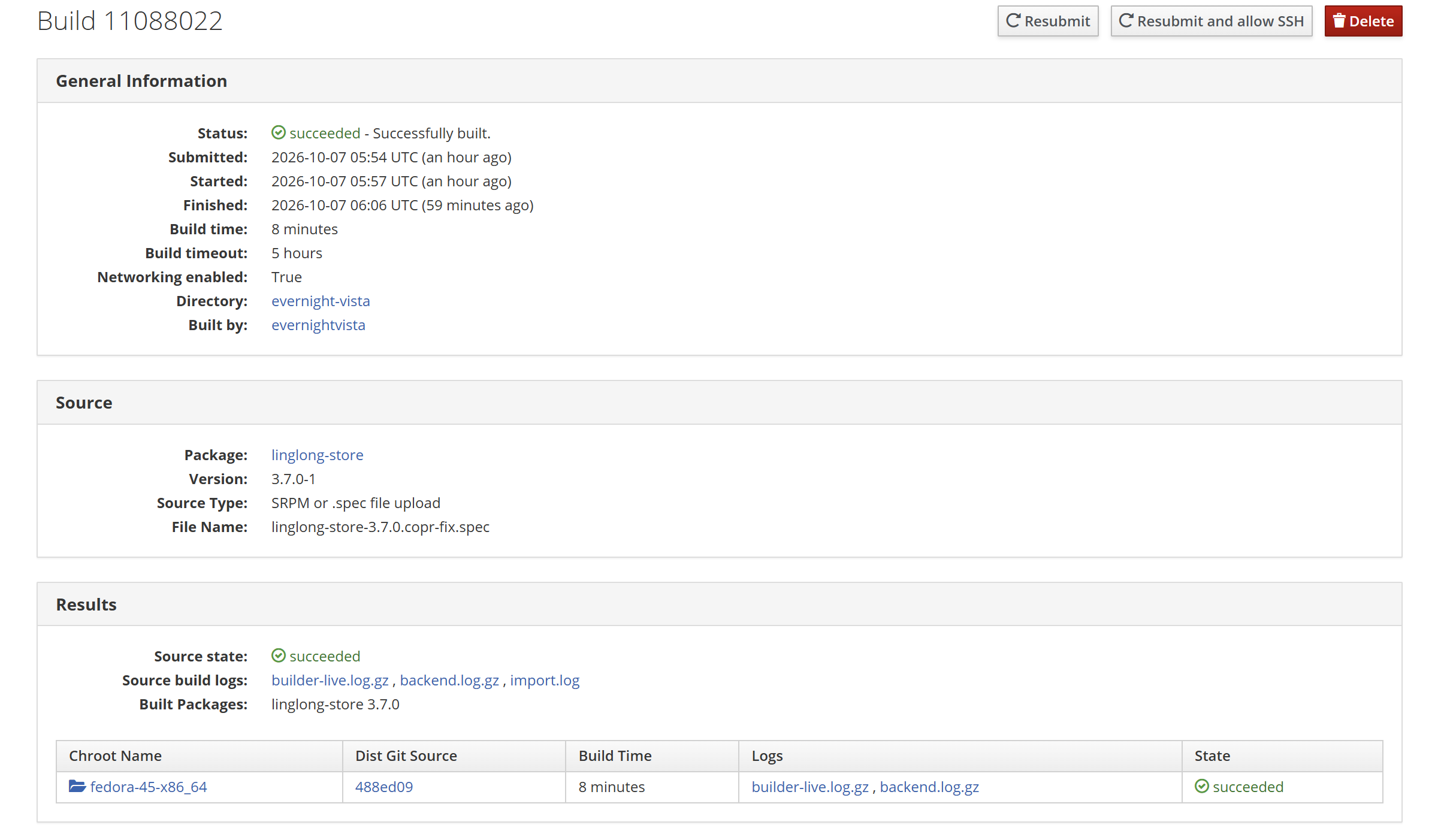This screenshot has height=840, width=1444.
Task: Click the Networking enabled value True
Action: [286, 277]
